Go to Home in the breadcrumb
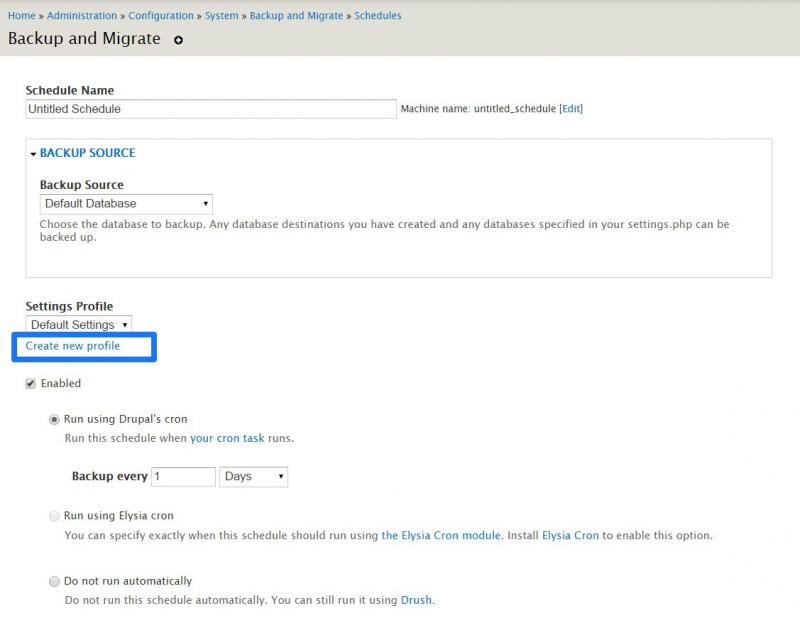The height and width of the screenshot is (623, 800). pyautogui.click(x=21, y=16)
